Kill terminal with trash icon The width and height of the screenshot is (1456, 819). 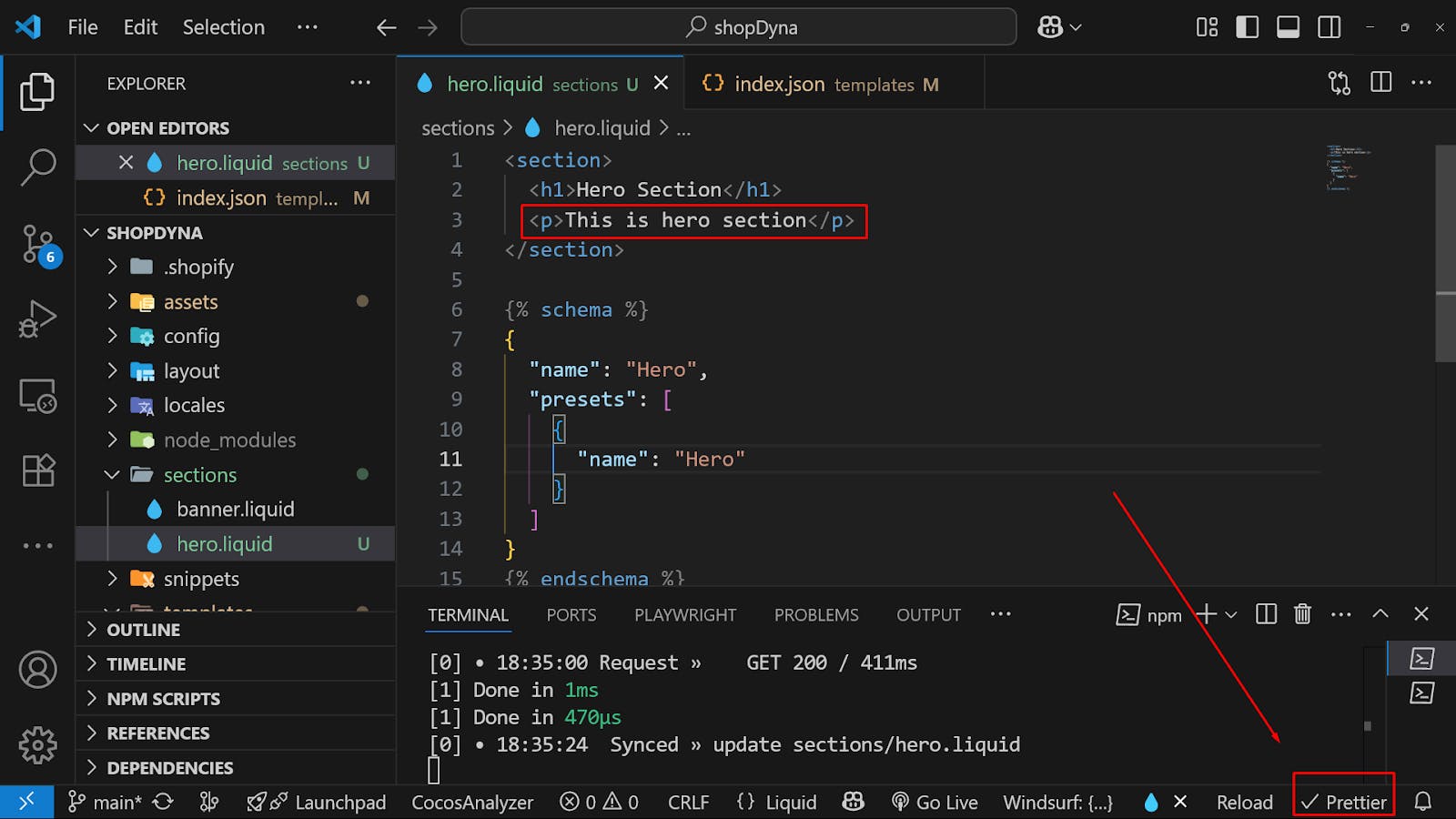pyautogui.click(x=1302, y=614)
